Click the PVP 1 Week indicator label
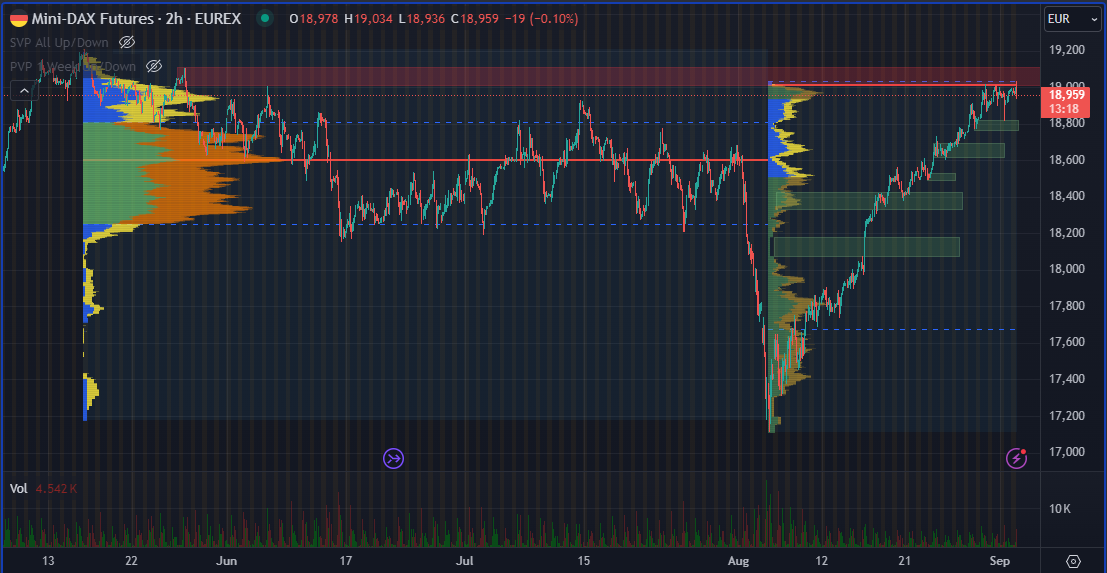The height and width of the screenshot is (573, 1107). click(73, 66)
